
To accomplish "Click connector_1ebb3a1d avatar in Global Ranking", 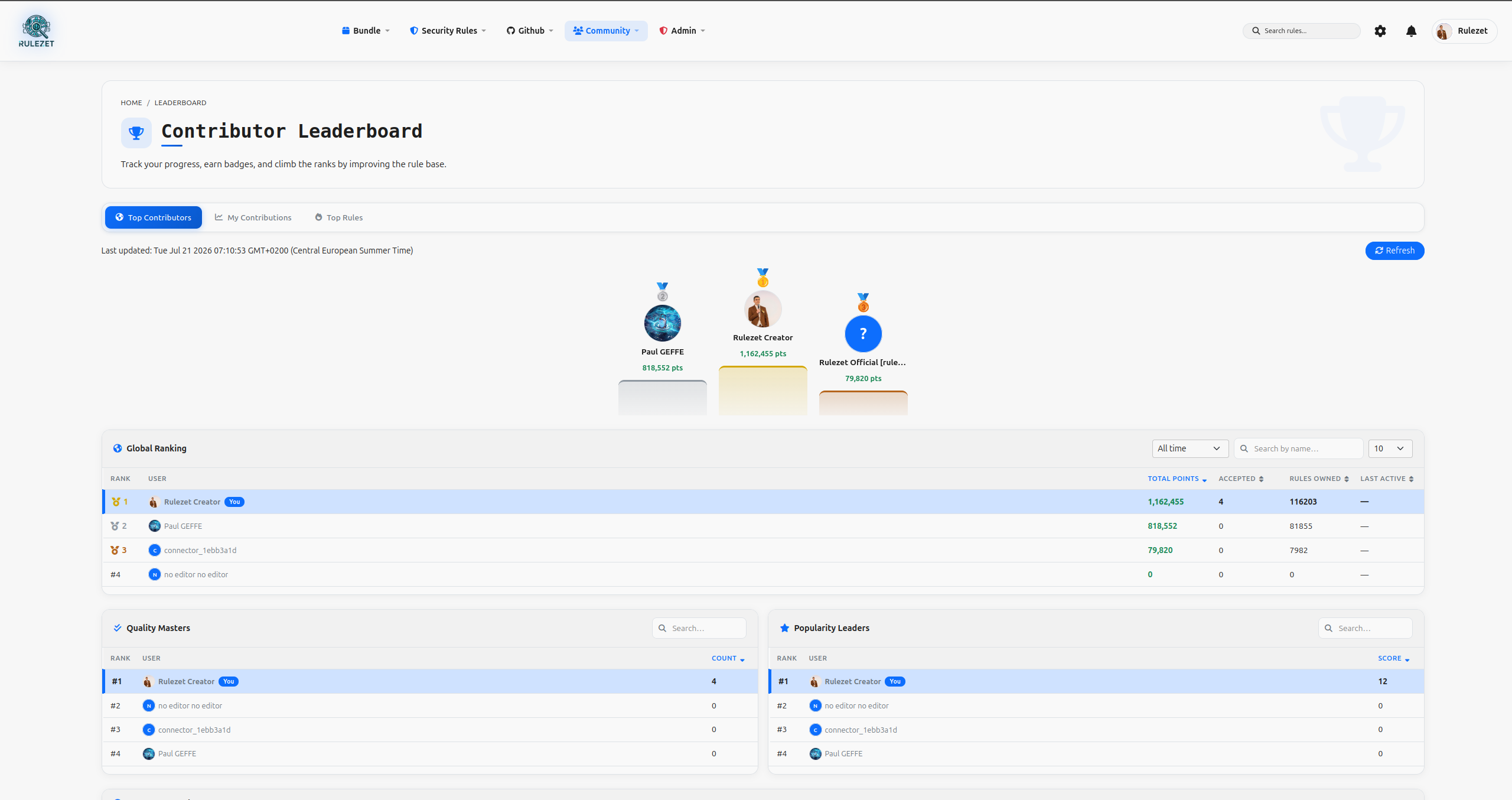I will (x=155, y=550).
